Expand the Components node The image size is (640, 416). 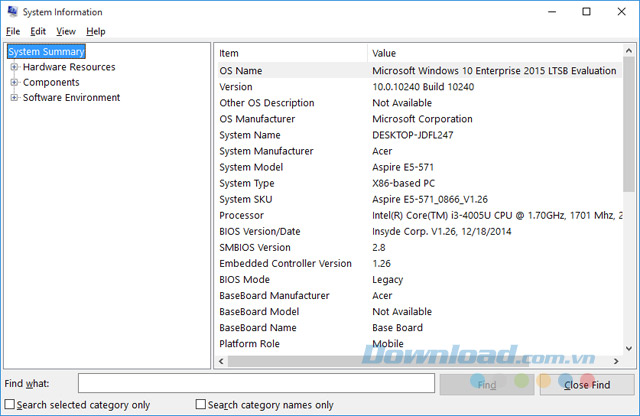point(14,82)
